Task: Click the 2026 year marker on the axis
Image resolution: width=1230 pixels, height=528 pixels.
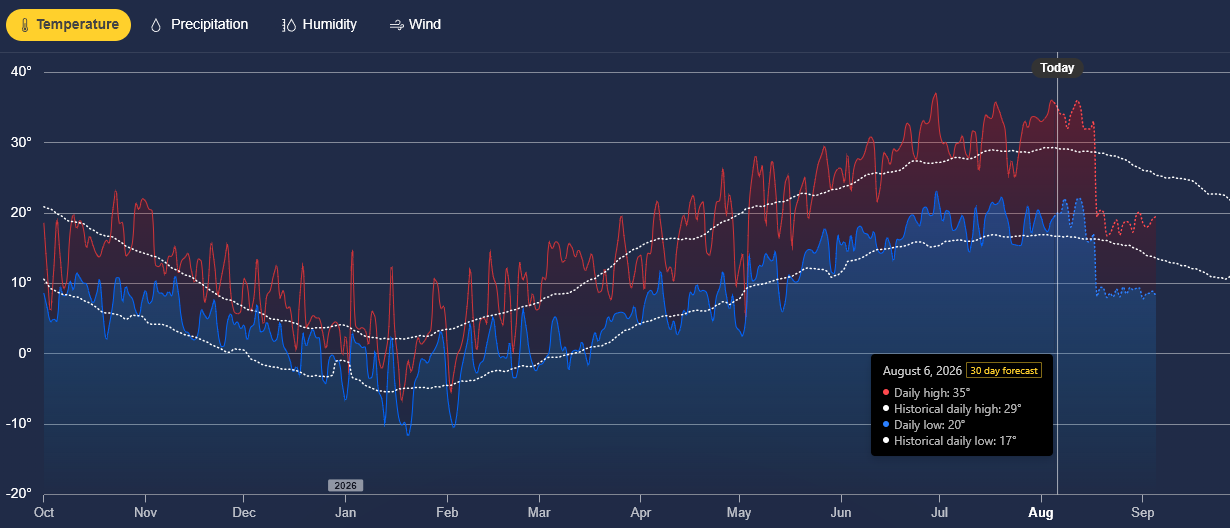Action: click(x=345, y=485)
